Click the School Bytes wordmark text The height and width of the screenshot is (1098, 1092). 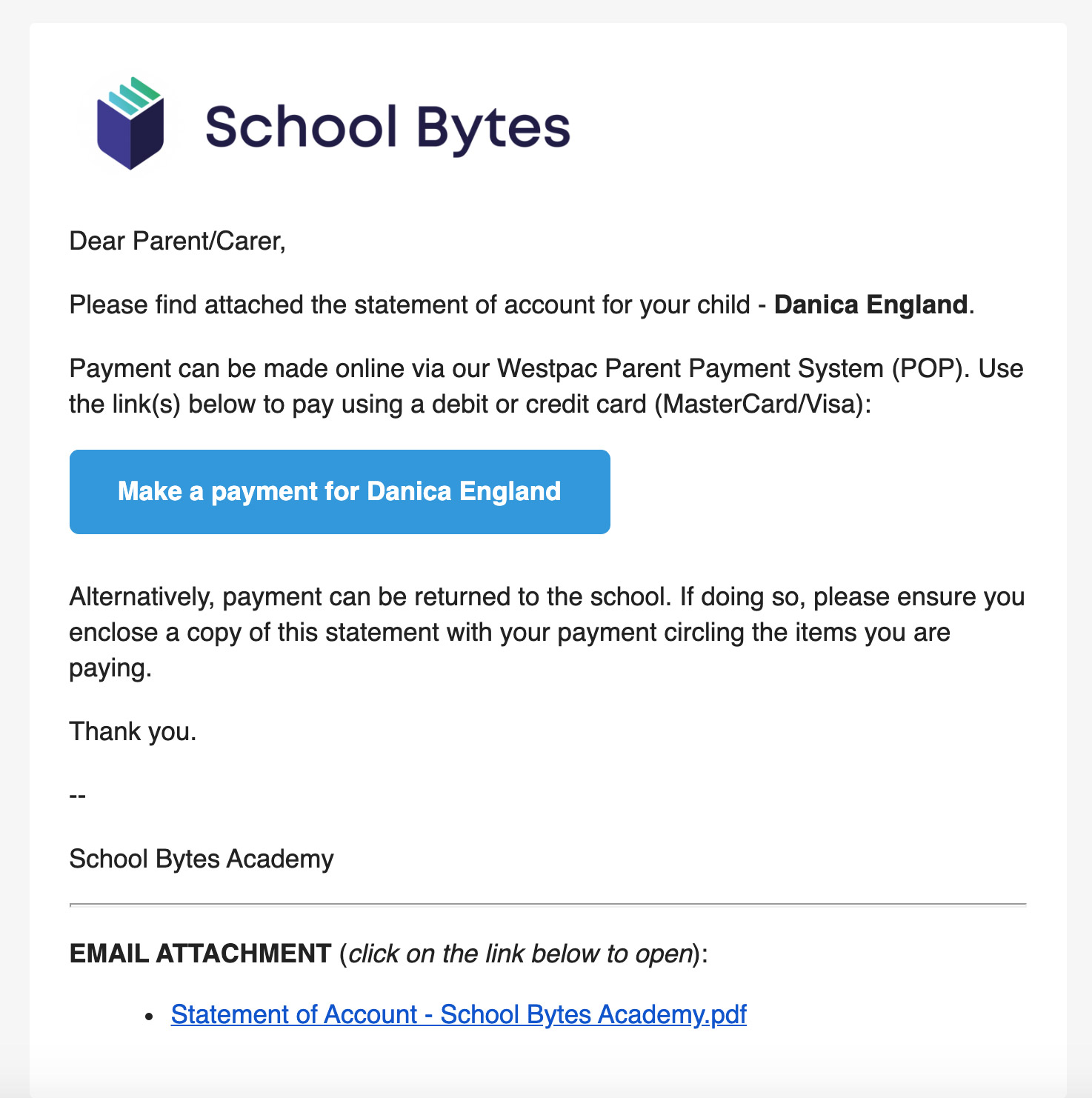(387, 129)
